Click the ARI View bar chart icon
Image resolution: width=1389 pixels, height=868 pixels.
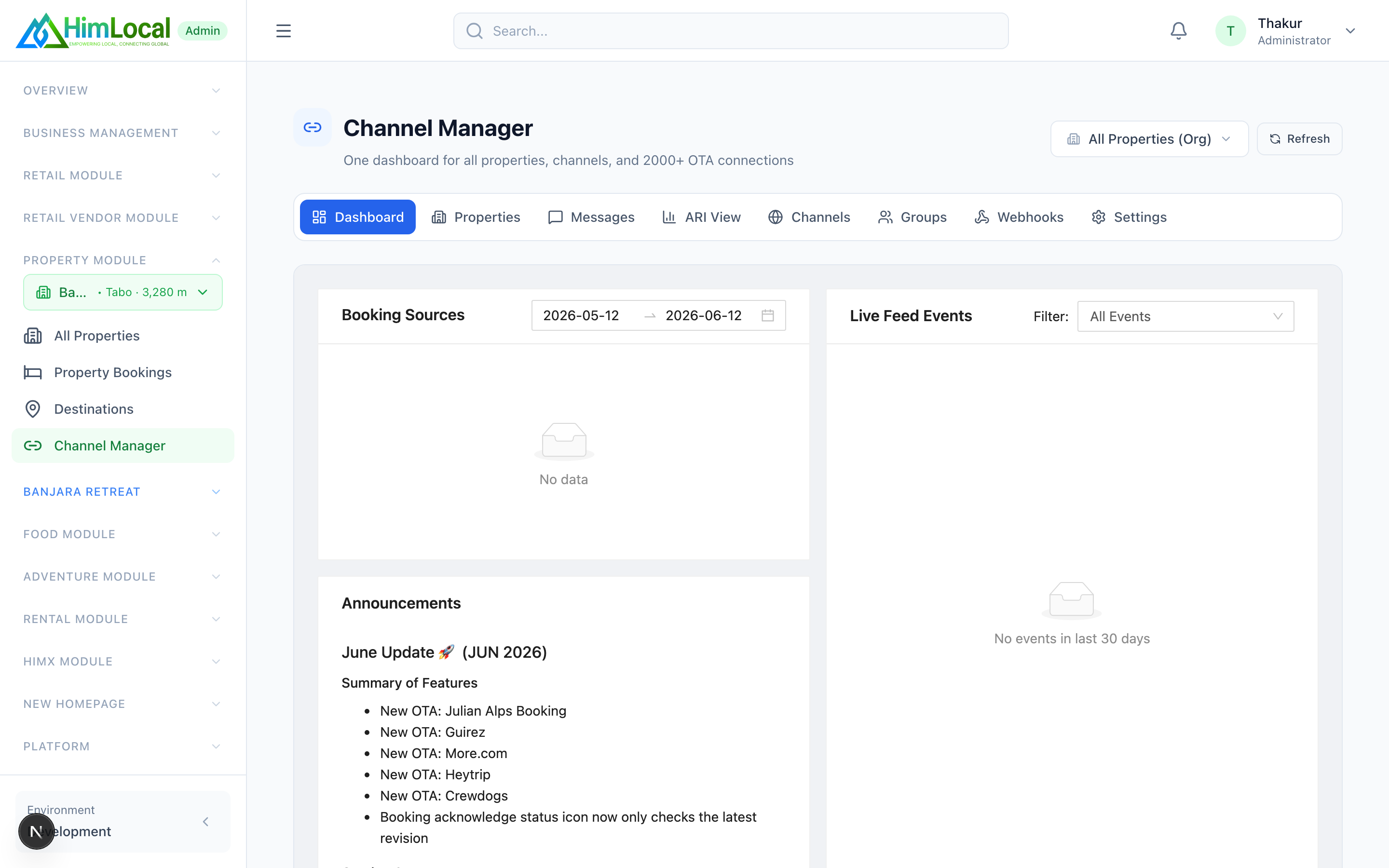668,217
